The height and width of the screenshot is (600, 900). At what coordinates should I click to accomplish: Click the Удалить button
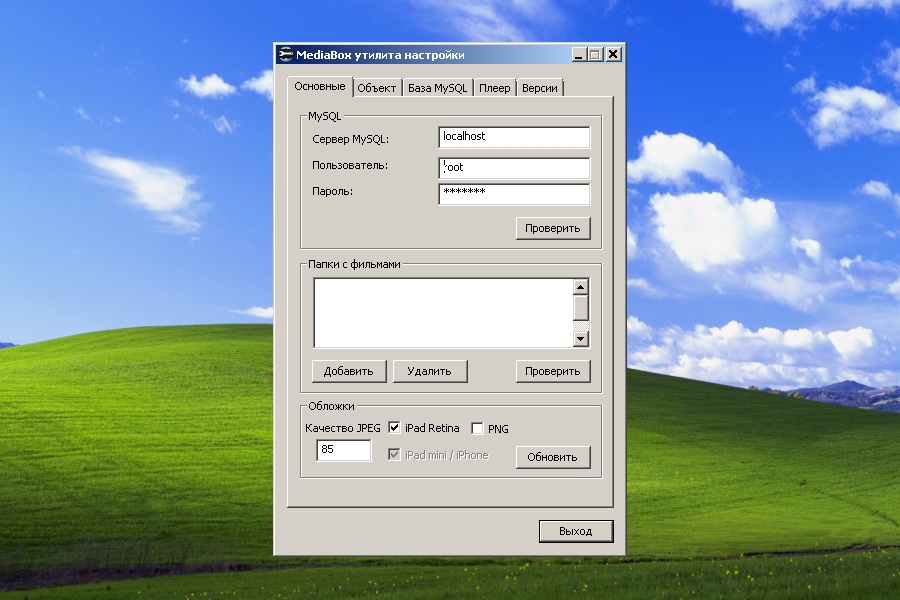431,371
